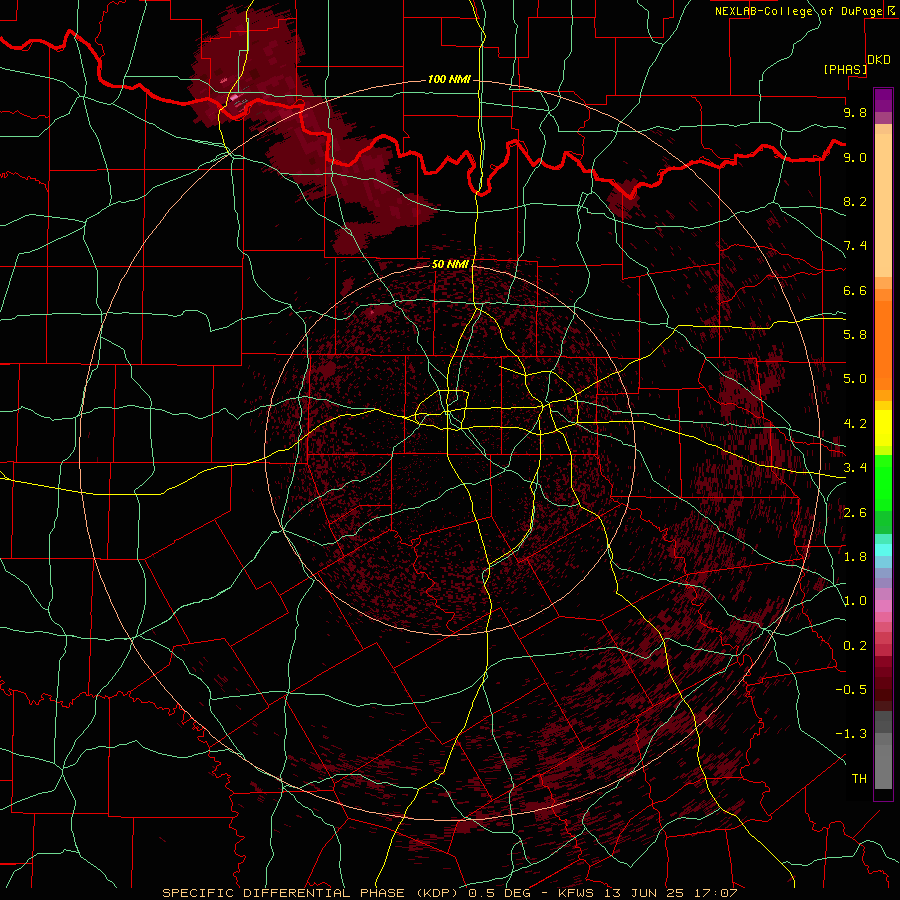Click the purple top band of the color bar
This screenshot has height=900, width=900.
(883, 100)
